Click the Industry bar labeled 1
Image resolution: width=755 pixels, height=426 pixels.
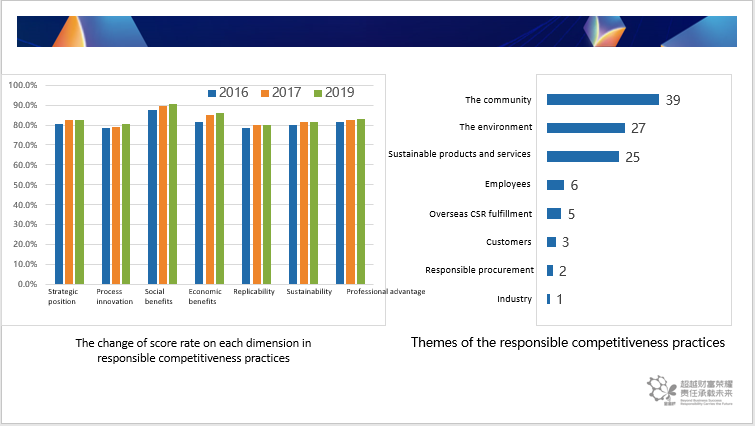pos(548,299)
